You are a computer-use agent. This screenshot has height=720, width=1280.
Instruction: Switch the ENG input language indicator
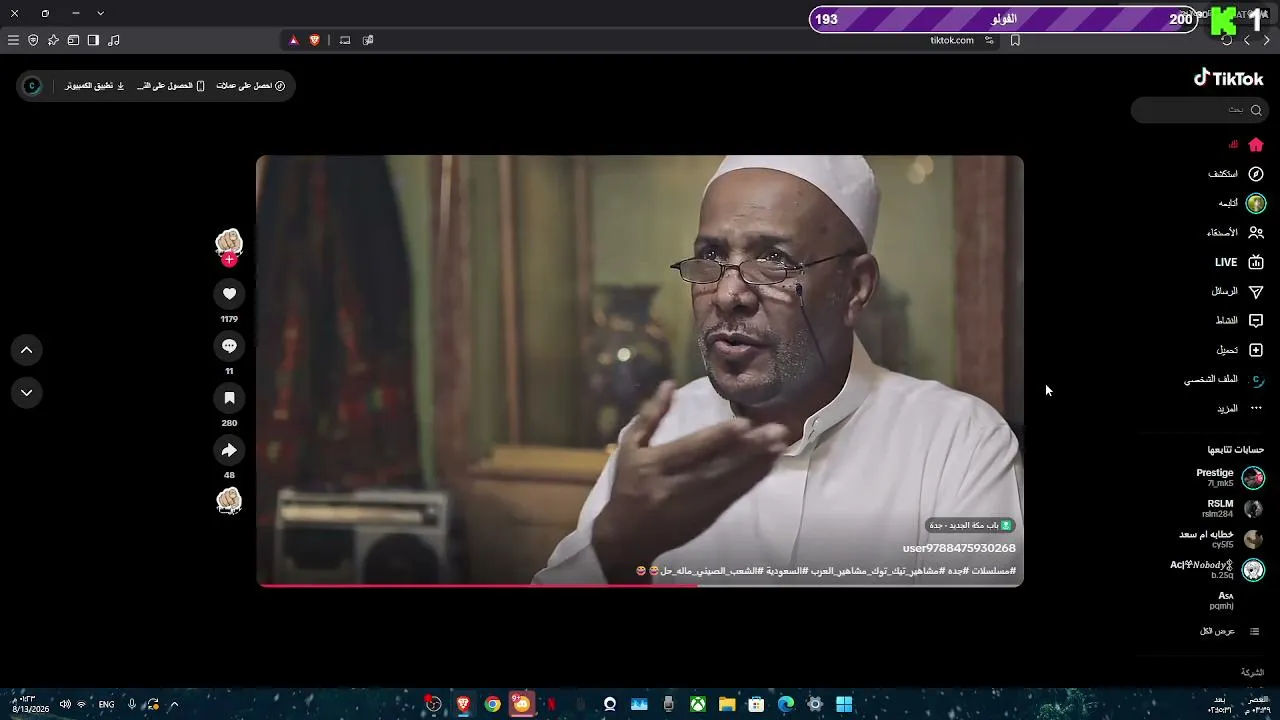tap(106, 704)
